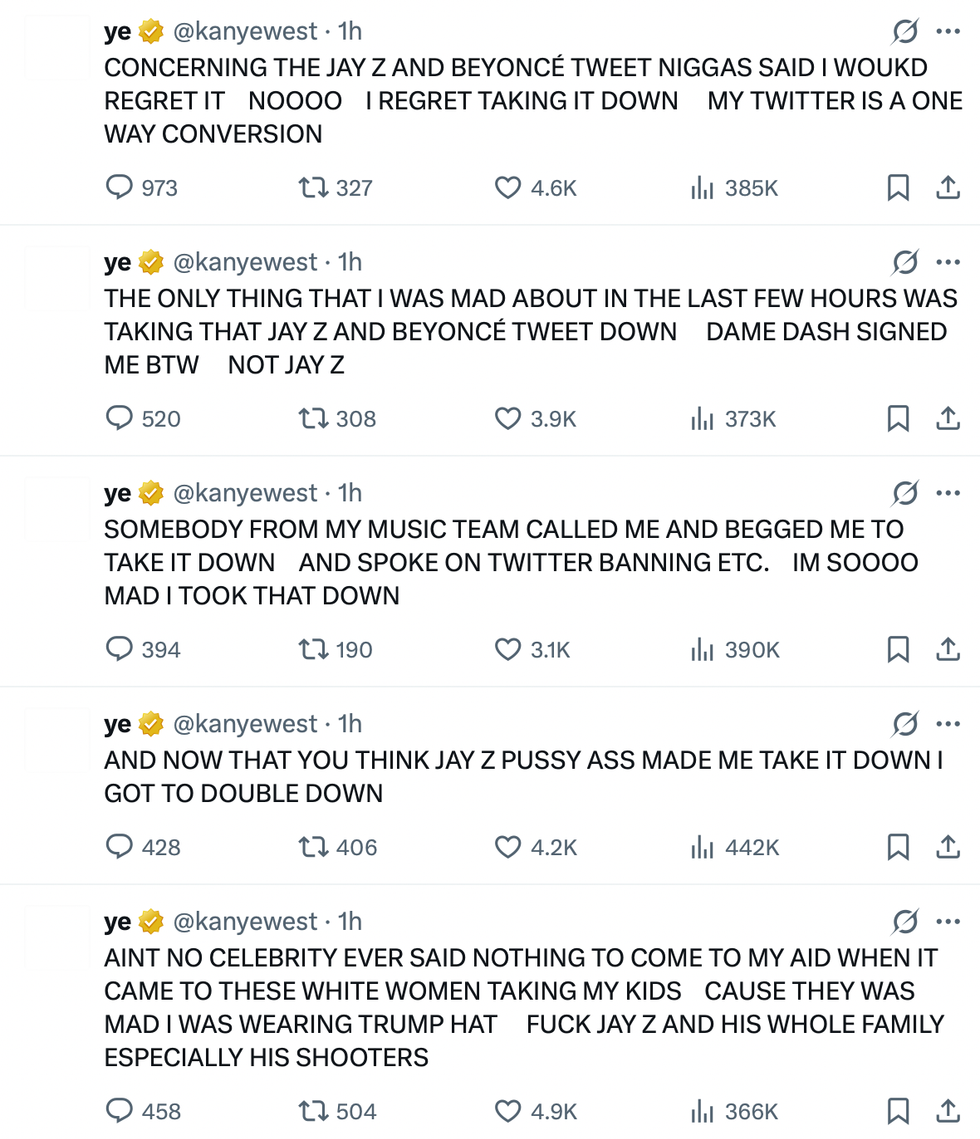Repost the tweet with 308 reposts

[x=313, y=418]
